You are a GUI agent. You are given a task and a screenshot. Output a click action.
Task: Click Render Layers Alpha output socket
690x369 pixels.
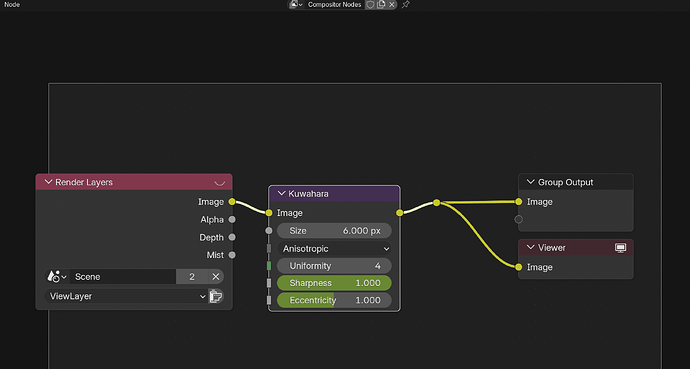click(x=232, y=219)
